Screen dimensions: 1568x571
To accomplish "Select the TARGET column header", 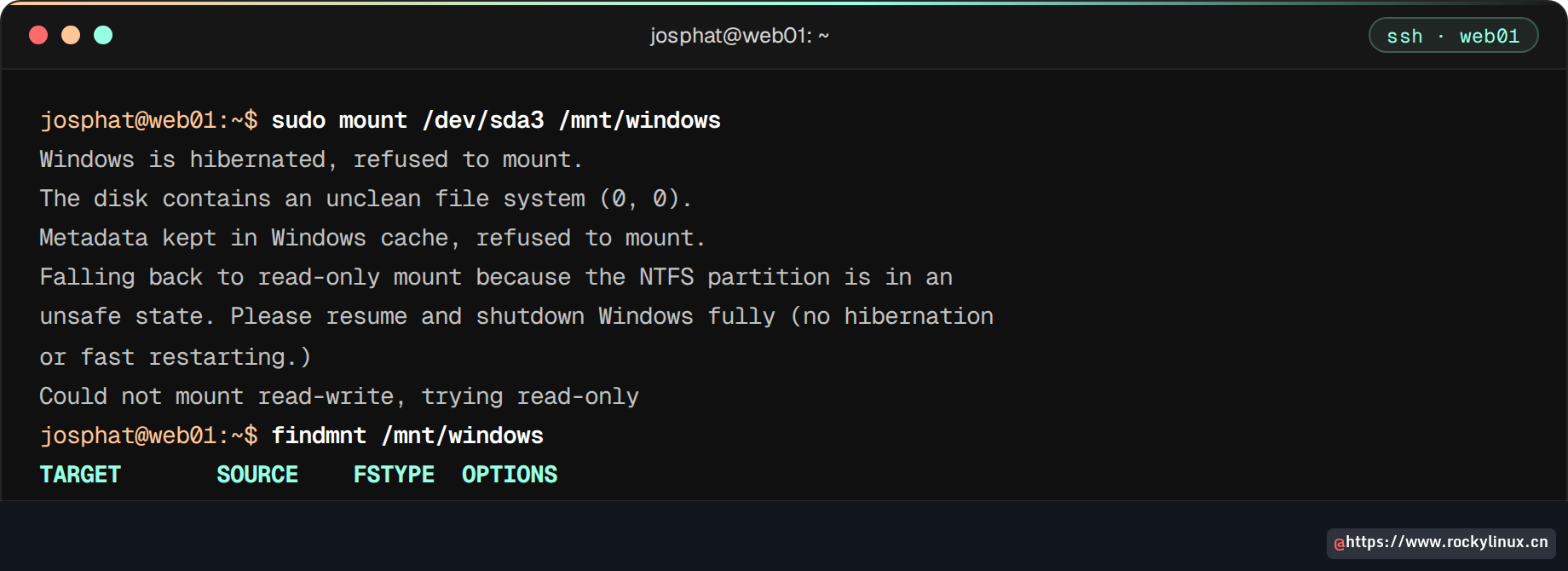I will pos(80,475).
